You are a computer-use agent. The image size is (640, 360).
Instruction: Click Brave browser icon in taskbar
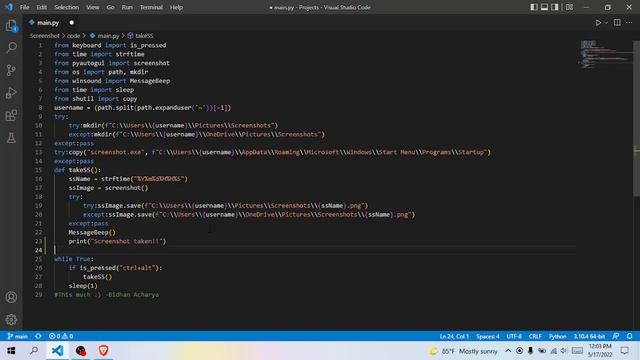tap(103, 351)
